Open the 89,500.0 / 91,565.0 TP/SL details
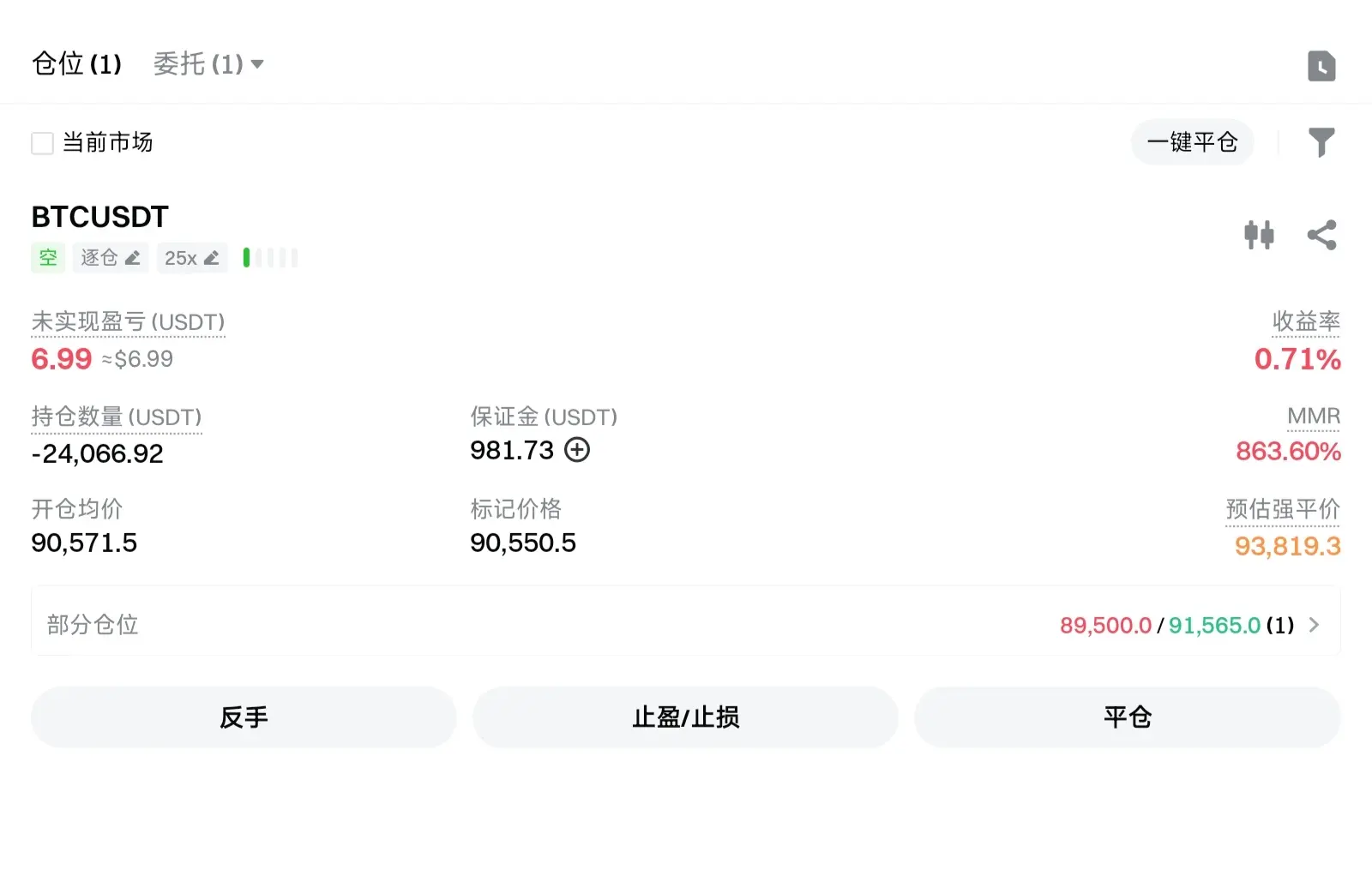Image resolution: width=1372 pixels, height=870 pixels. (1176, 625)
